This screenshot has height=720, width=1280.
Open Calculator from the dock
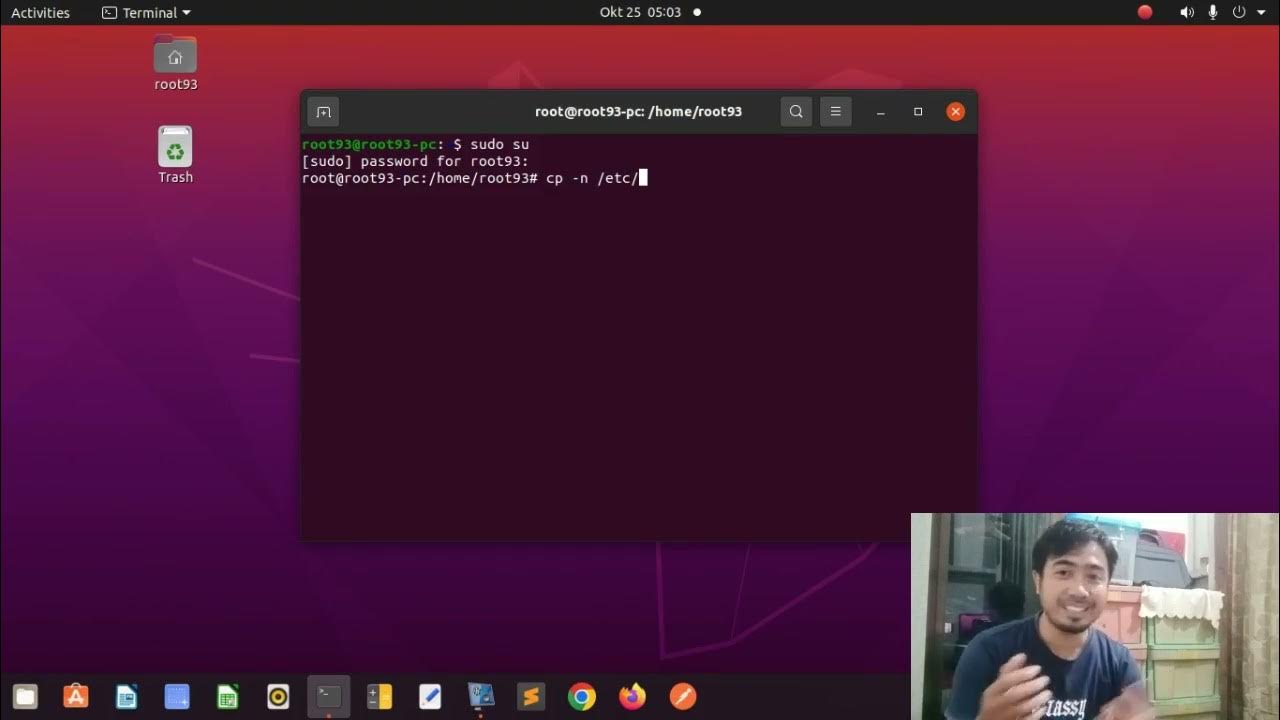[379, 696]
